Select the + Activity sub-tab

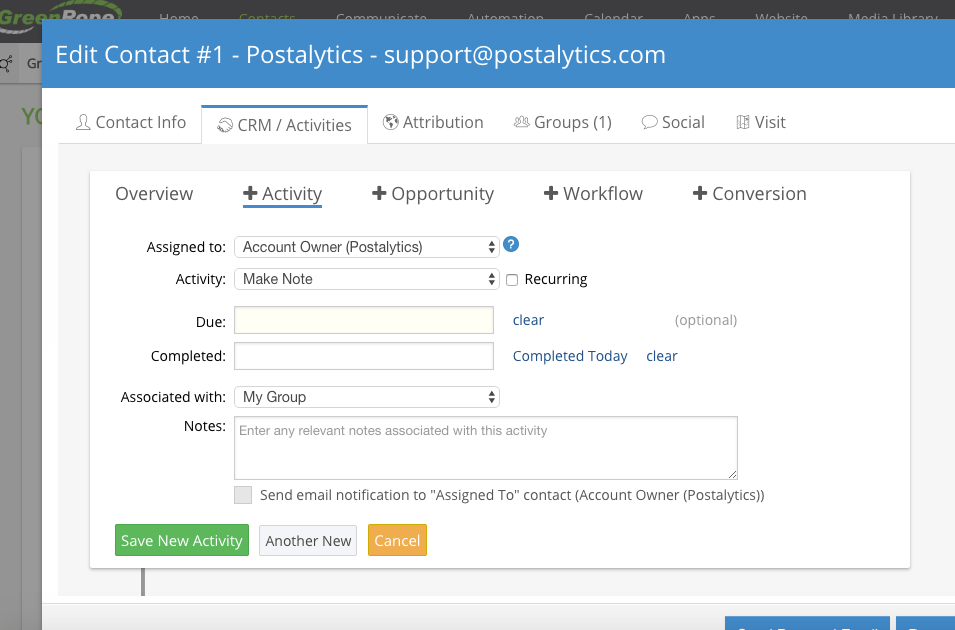282,194
